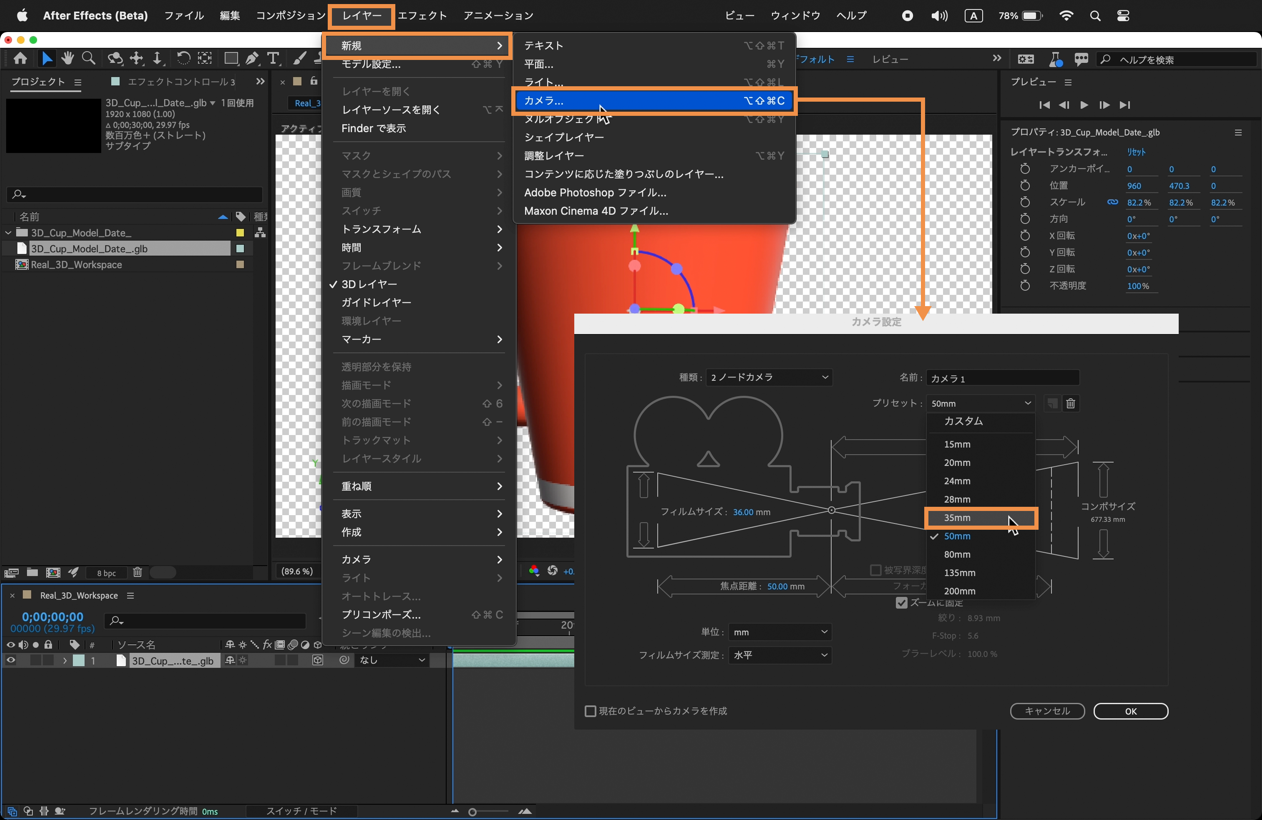This screenshot has height=820, width=1262.
Task: Select the Rotation tool
Action: pyautogui.click(x=183, y=59)
